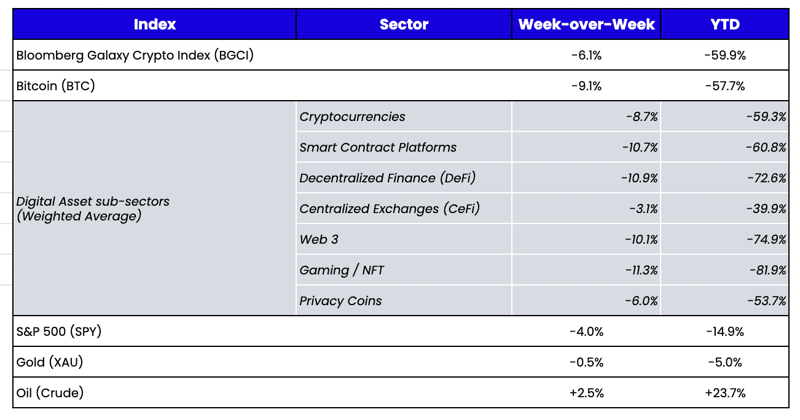The width and height of the screenshot is (800, 420).
Task: Click the Centralized Exchanges (CeFi) cell
Action: [x=389, y=209]
